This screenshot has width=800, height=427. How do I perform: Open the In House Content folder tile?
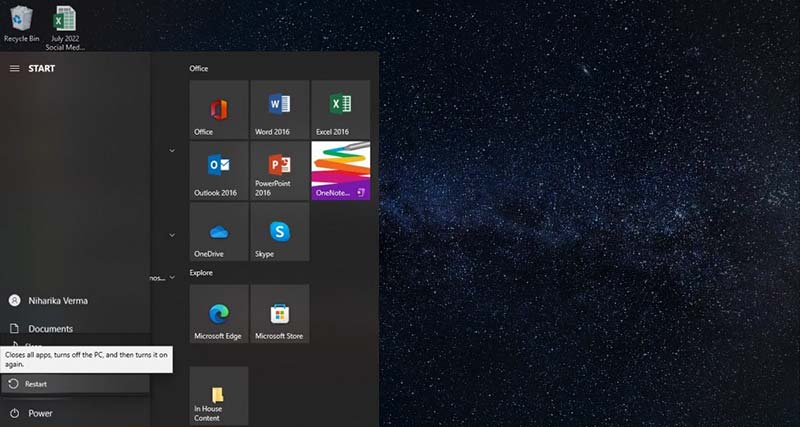(x=218, y=396)
